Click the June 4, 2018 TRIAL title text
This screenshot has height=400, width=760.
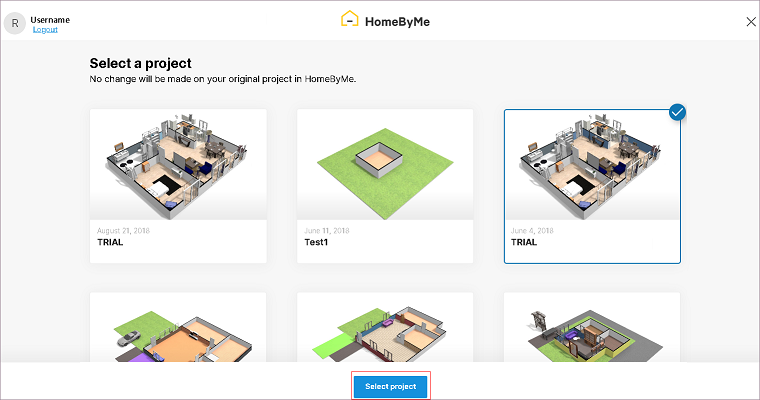click(525, 243)
